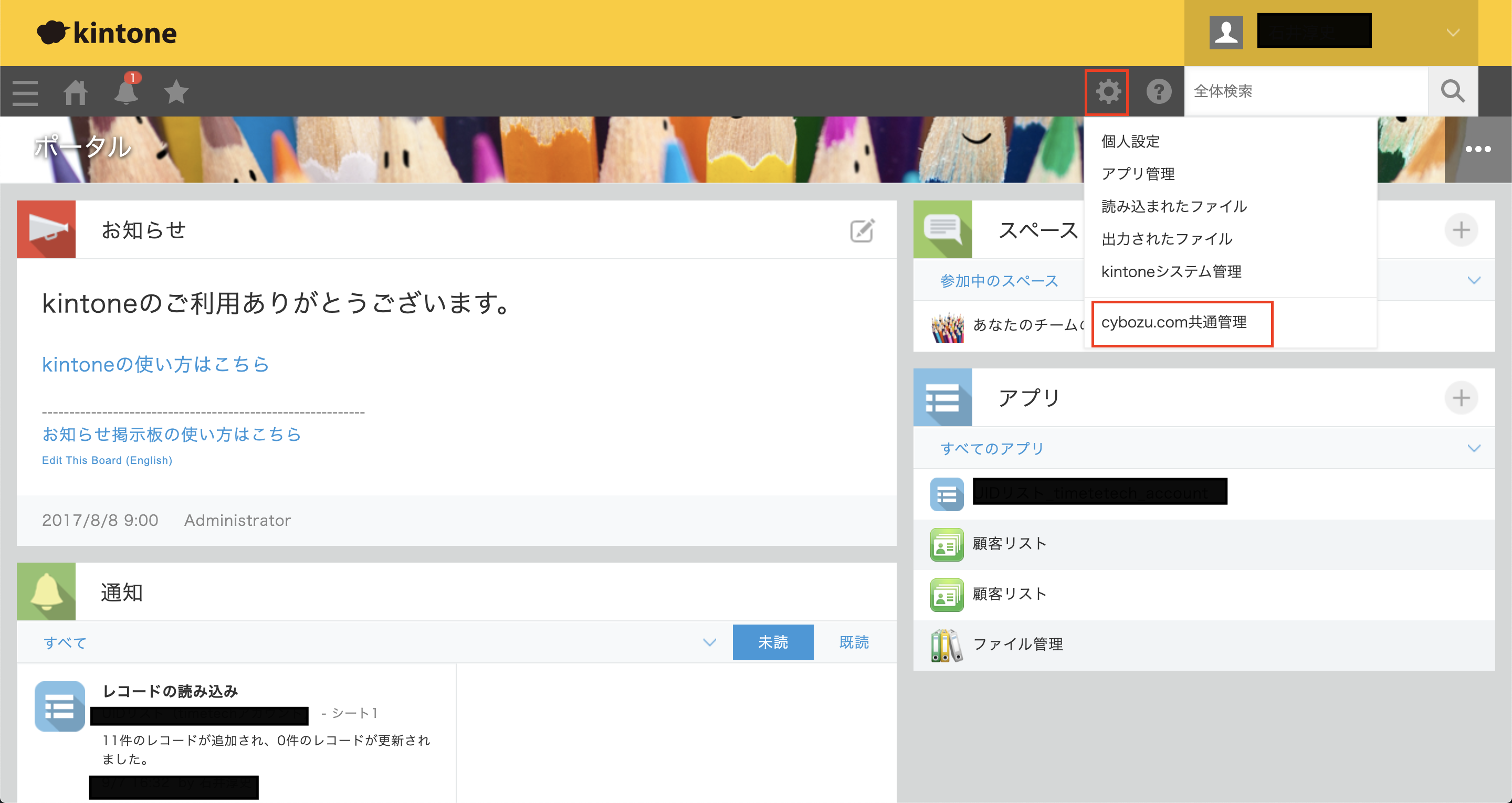Expand the すべて notification filter dropdown
Screen dimensions: 1512x803
[710, 643]
